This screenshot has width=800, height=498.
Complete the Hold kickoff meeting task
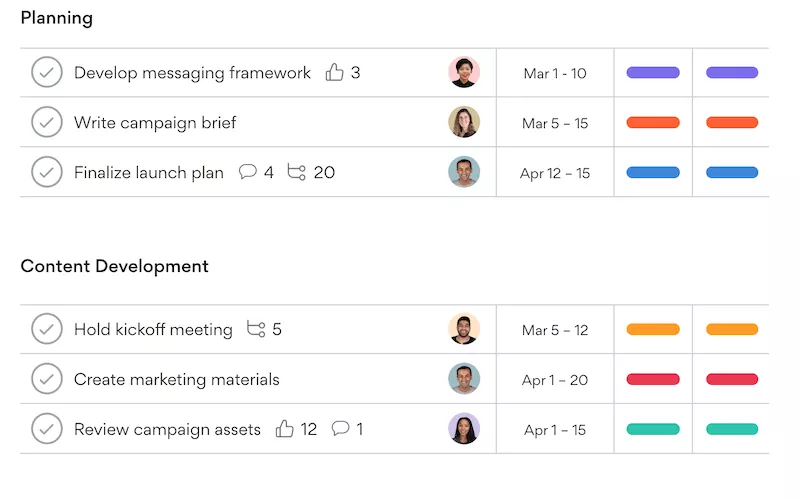pyautogui.click(x=46, y=329)
